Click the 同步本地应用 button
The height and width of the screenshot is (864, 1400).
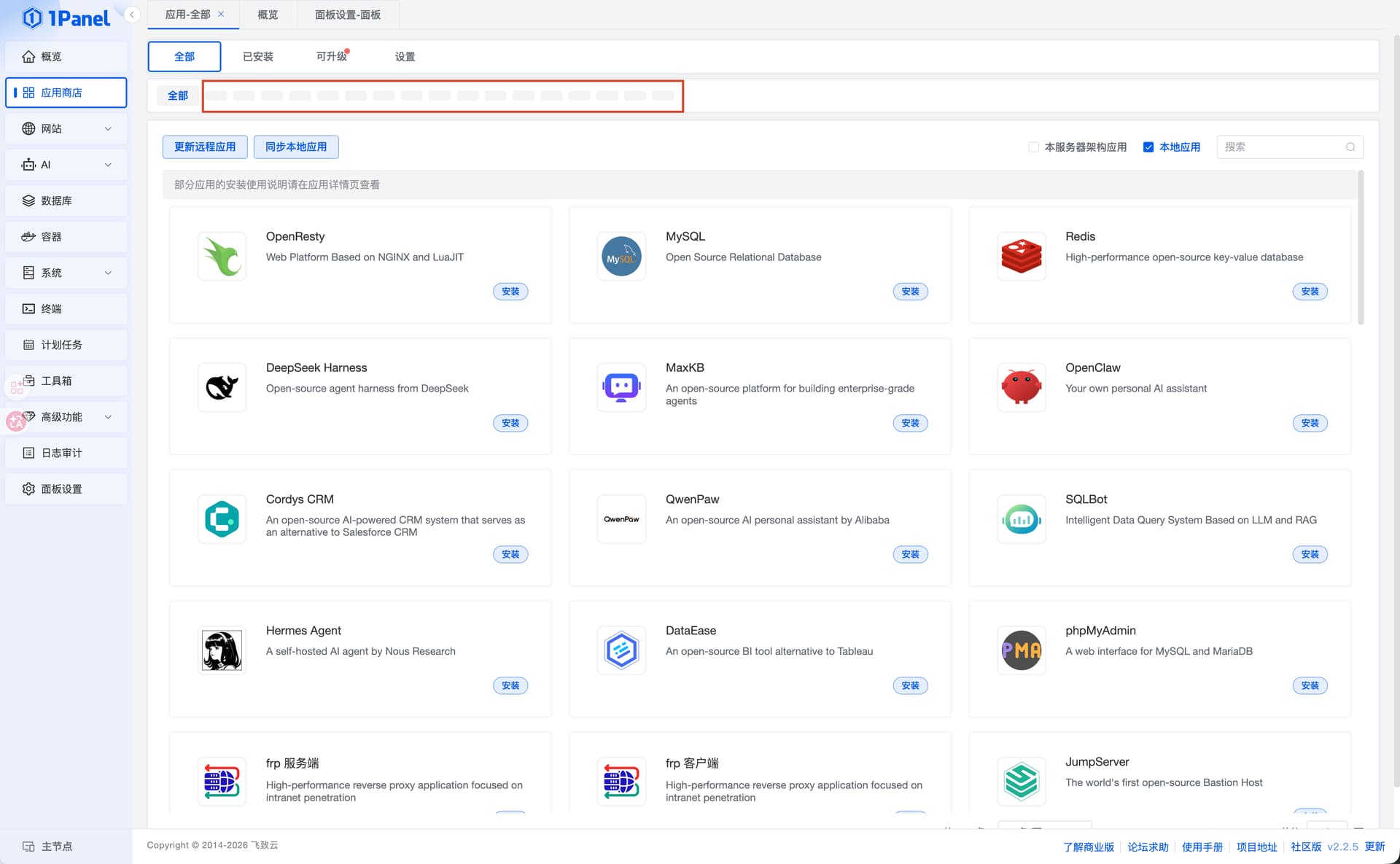(x=296, y=147)
